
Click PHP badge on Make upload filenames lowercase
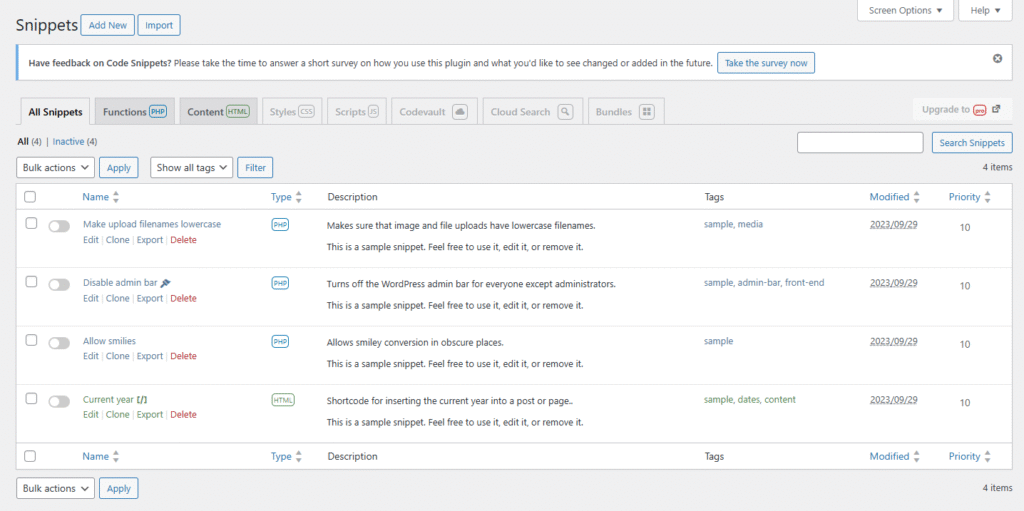click(x=280, y=225)
